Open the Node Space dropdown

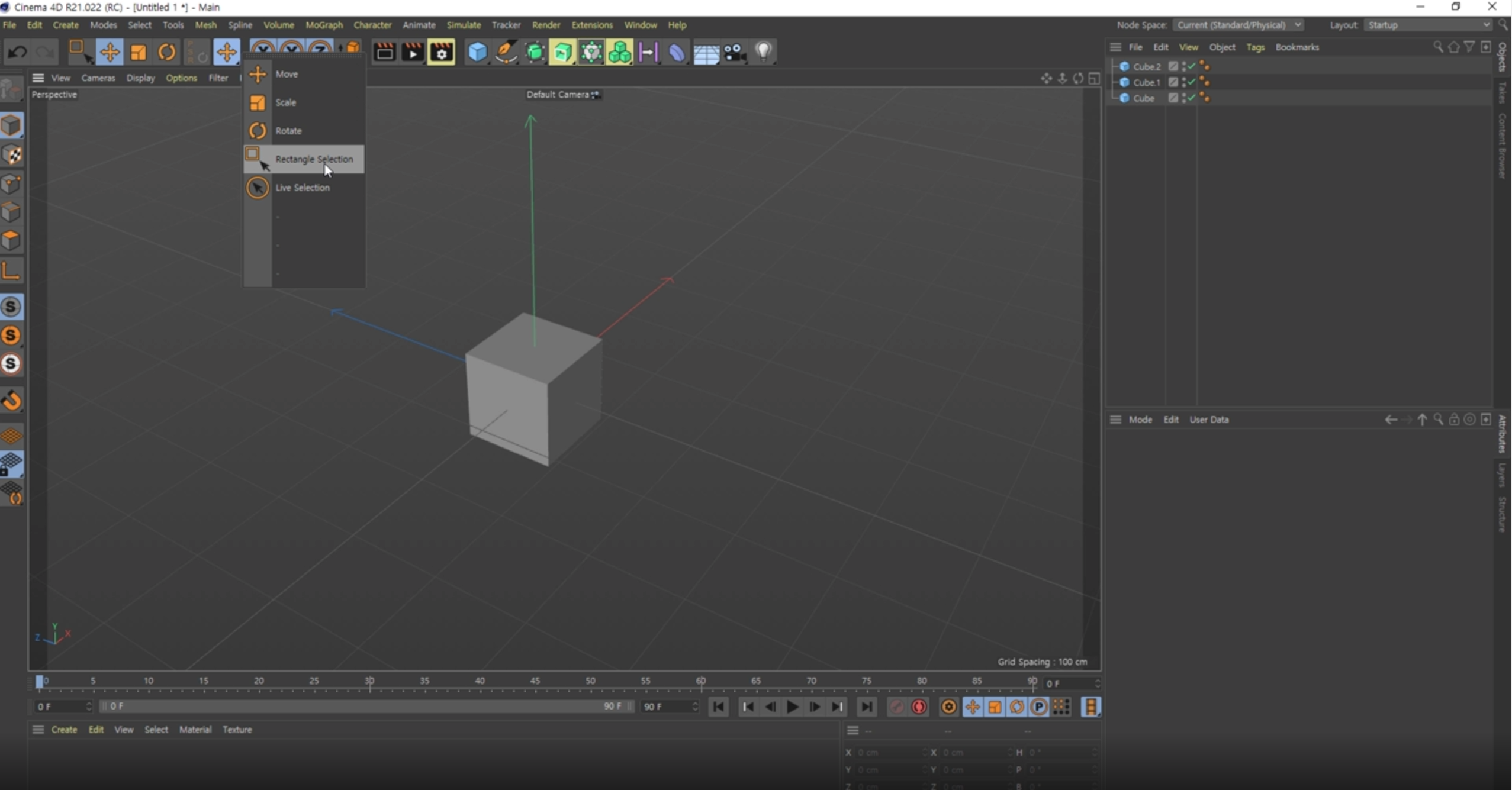click(x=1238, y=25)
